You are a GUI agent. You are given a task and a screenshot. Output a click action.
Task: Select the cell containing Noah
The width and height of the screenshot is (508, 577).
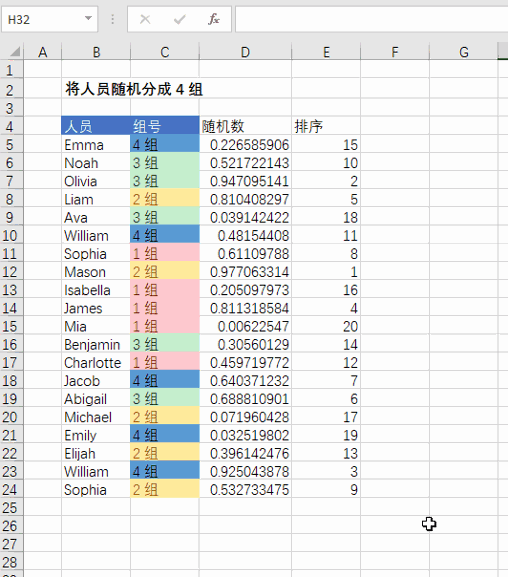point(96,163)
